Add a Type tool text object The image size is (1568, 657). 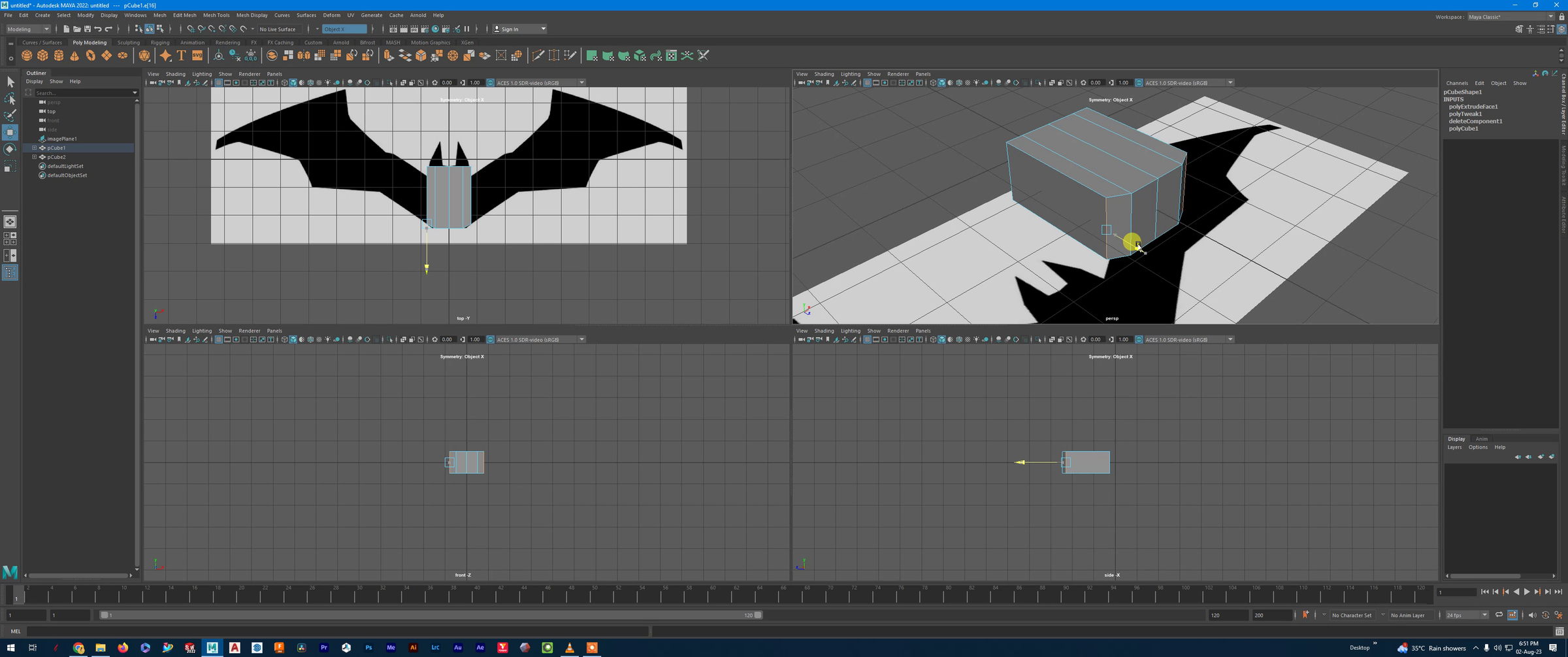click(x=181, y=56)
